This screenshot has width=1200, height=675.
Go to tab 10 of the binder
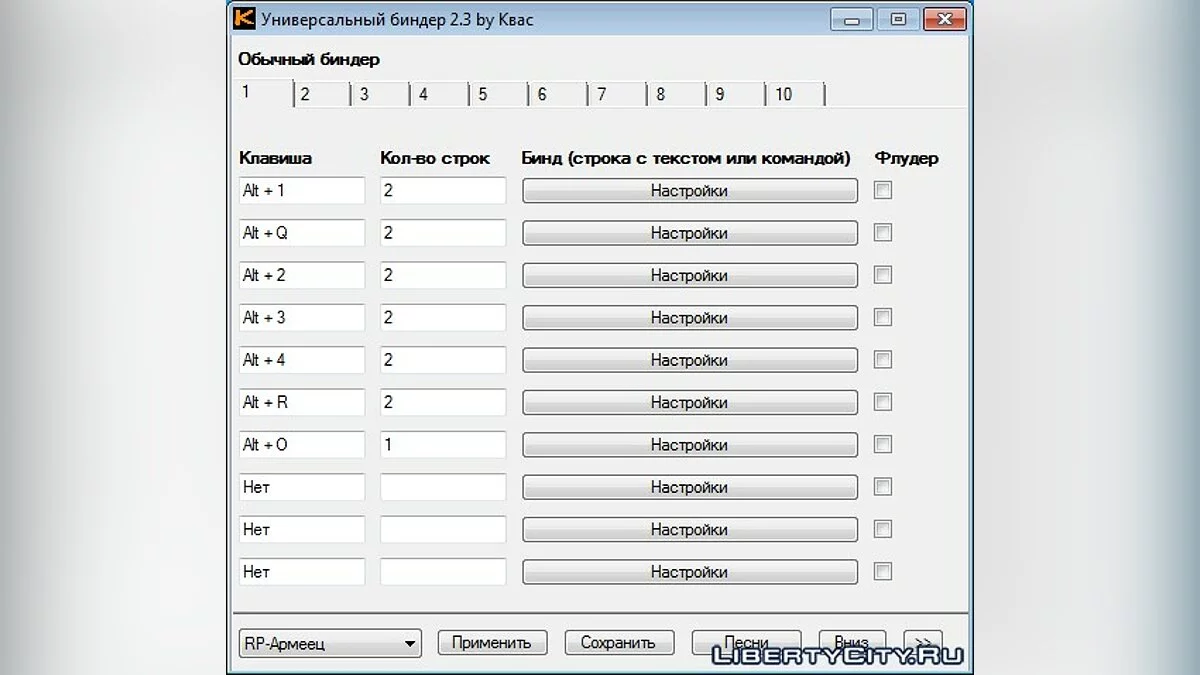coord(784,94)
